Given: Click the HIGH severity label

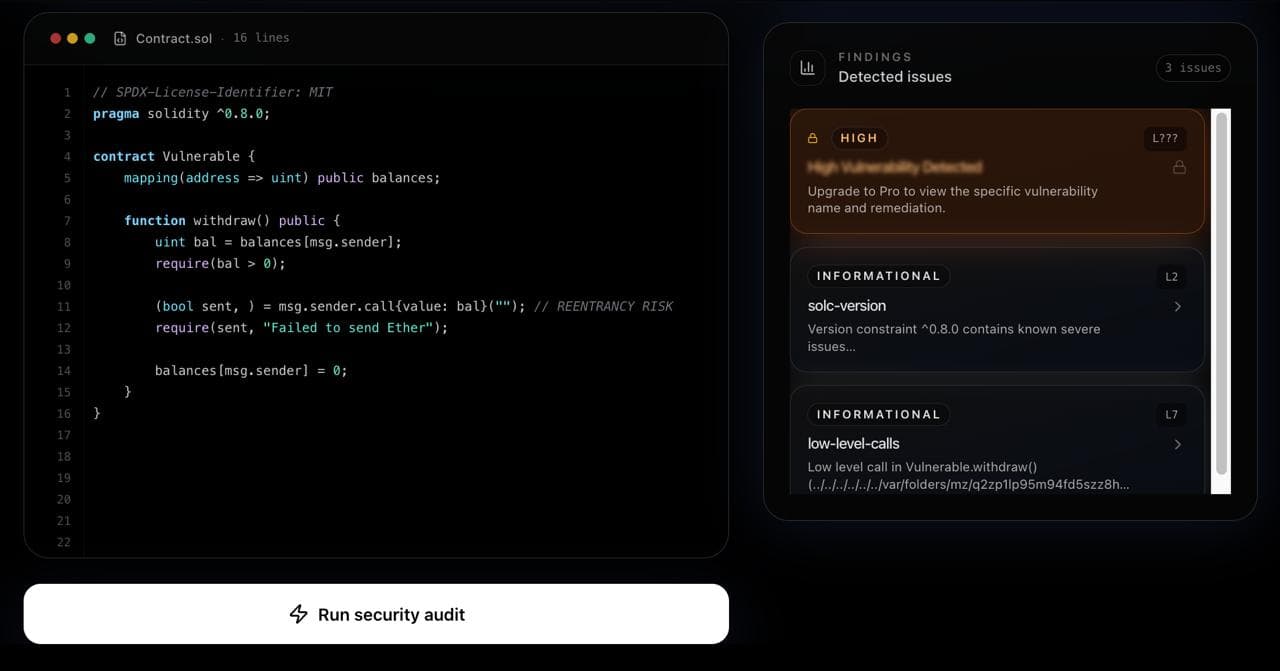Looking at the screenshot, I should tap(858, 138).
